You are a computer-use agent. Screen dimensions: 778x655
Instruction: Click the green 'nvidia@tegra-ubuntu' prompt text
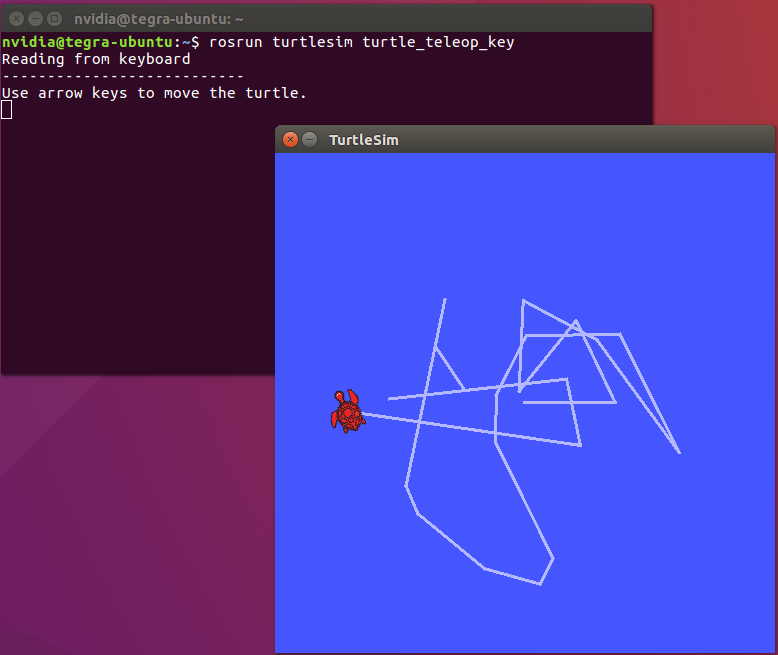(x=87, y=42)
